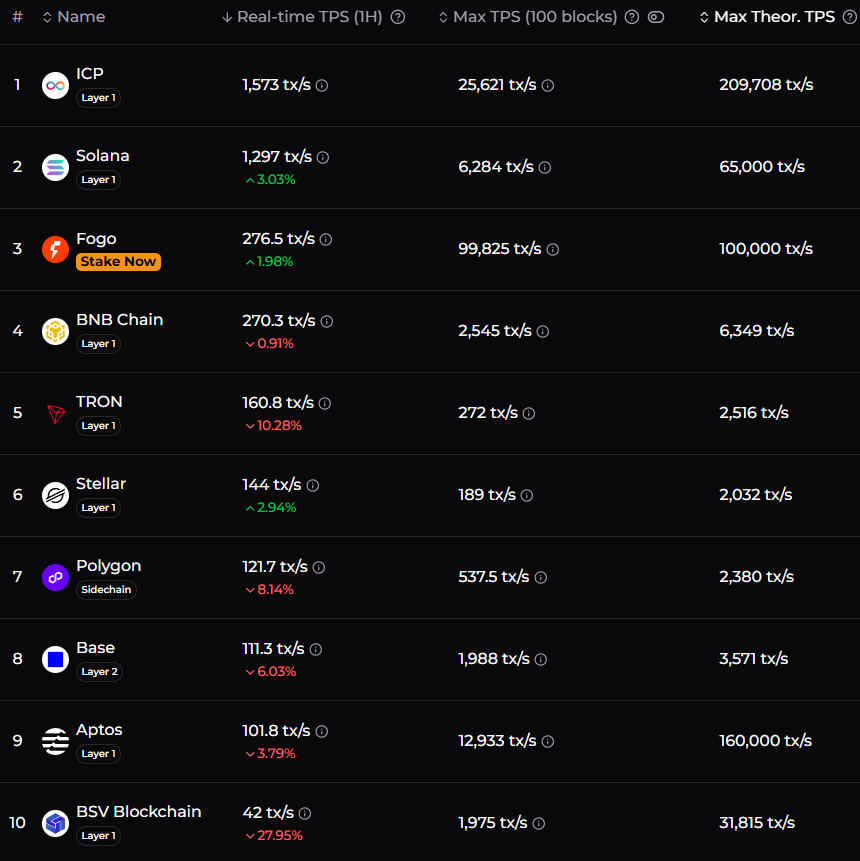
Task: Click the Layer 1 tag under TRON
Action: pos(98,426)
